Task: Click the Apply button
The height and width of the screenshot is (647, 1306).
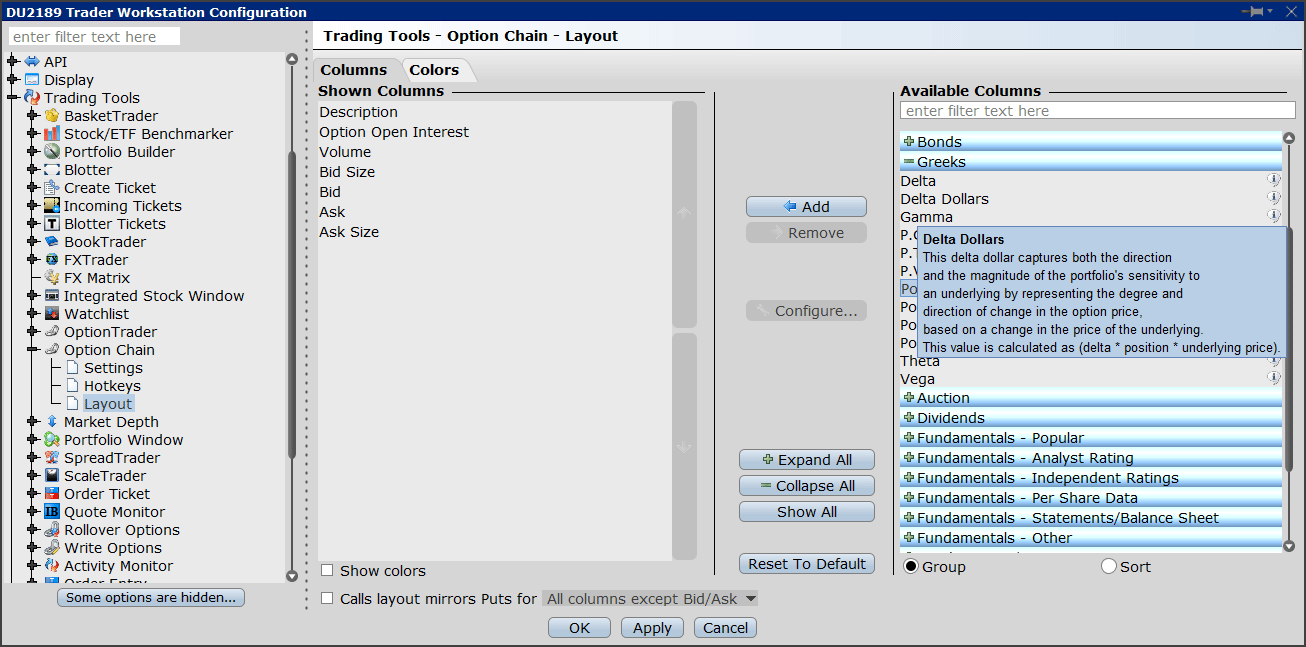Action: [x=652, y=628]
